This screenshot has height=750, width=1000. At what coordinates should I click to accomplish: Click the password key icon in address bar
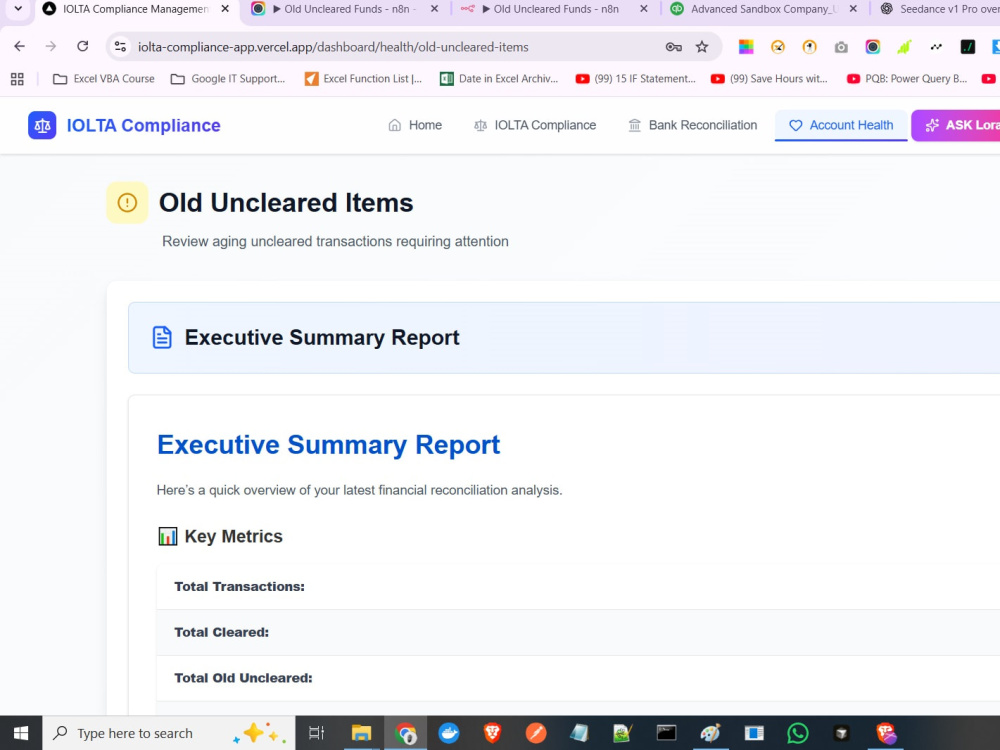pyautogui.click(x=673, y=47)
